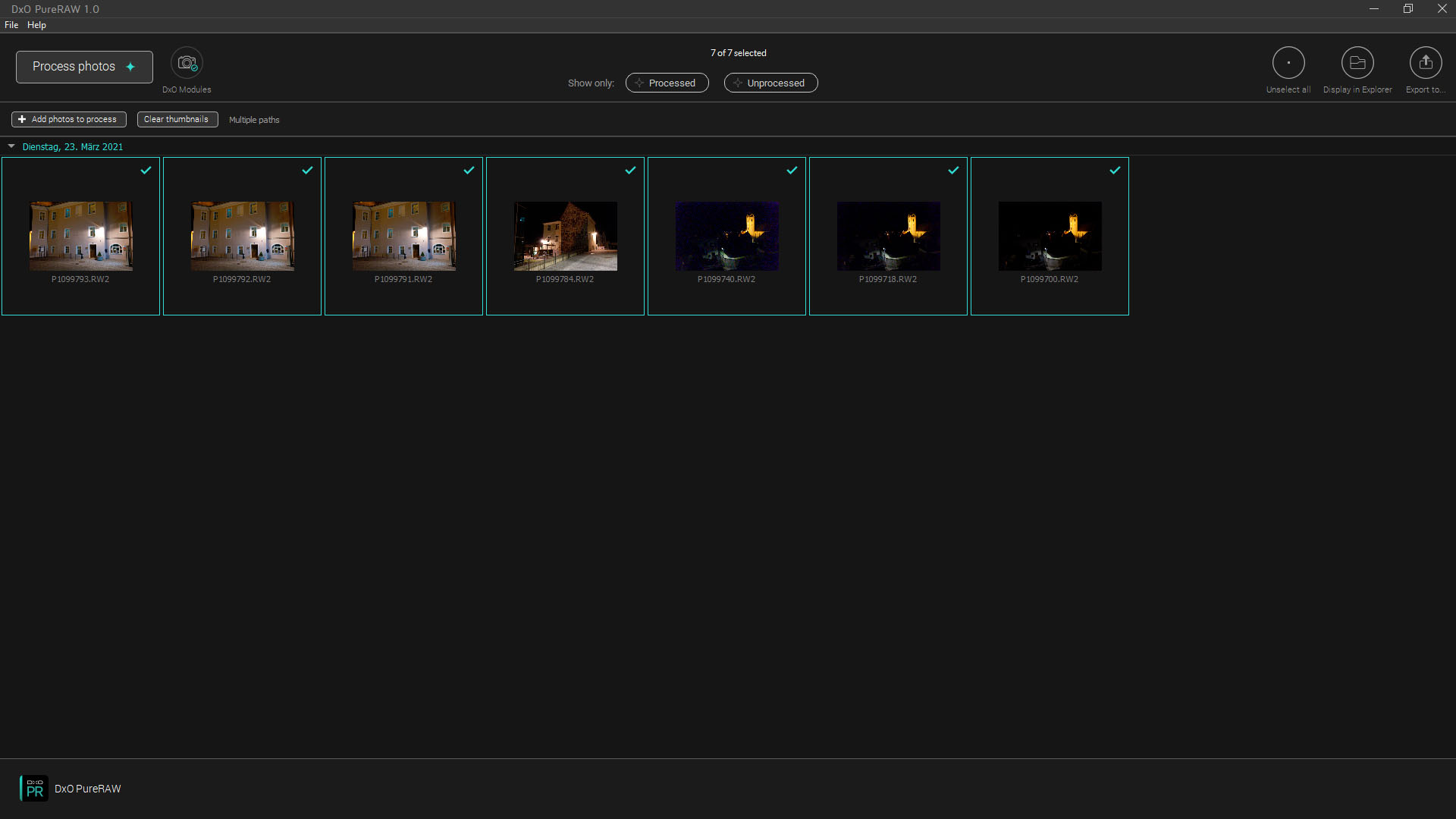The image size is (1456, 819).
Task: Click plus icon in Add photos button
Action: [x=22, y=119]
